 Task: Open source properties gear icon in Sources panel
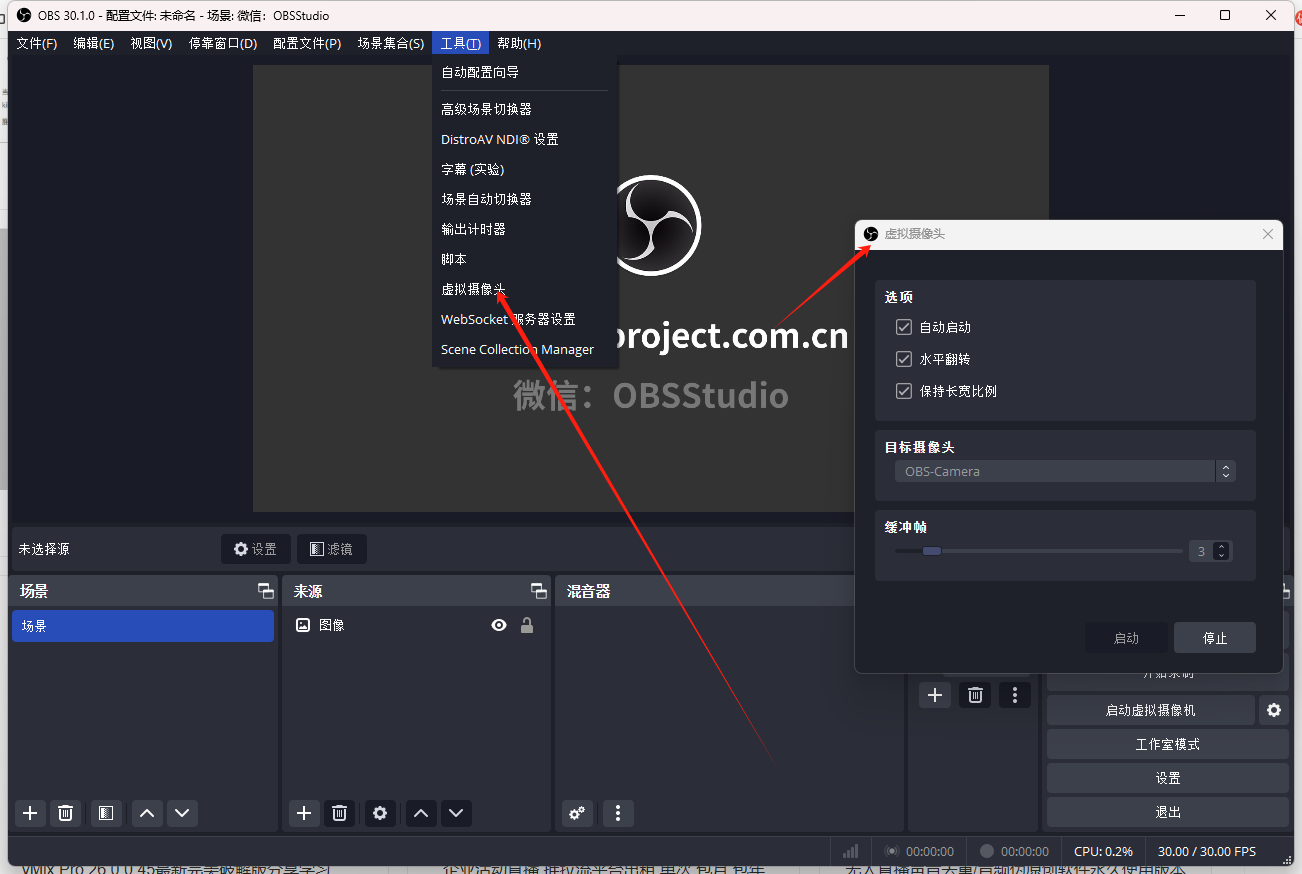[x=379, y=813]
